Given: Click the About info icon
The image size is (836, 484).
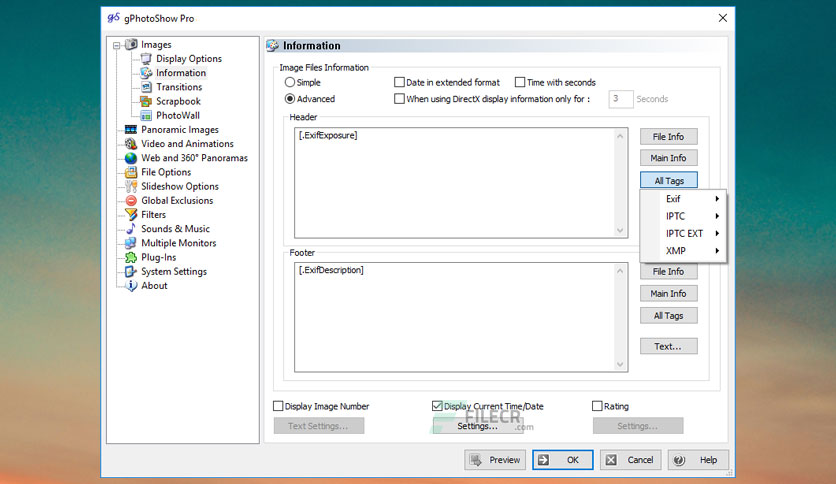Looking at the screenshot, I should (x=131, y=286).
